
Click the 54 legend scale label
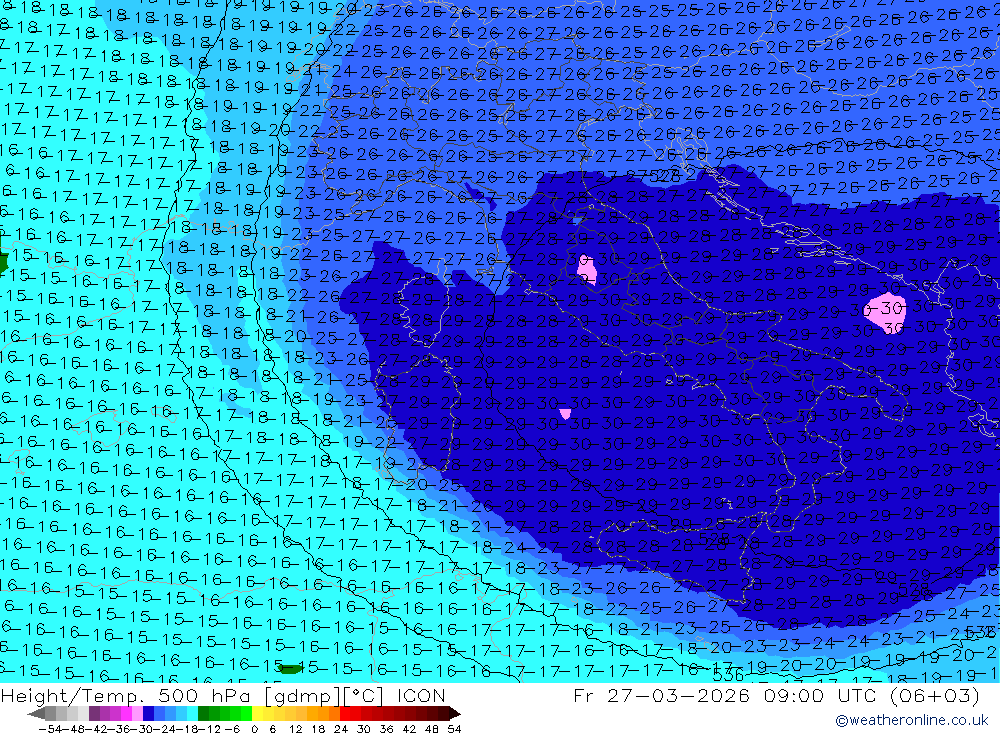pos(454,729)
